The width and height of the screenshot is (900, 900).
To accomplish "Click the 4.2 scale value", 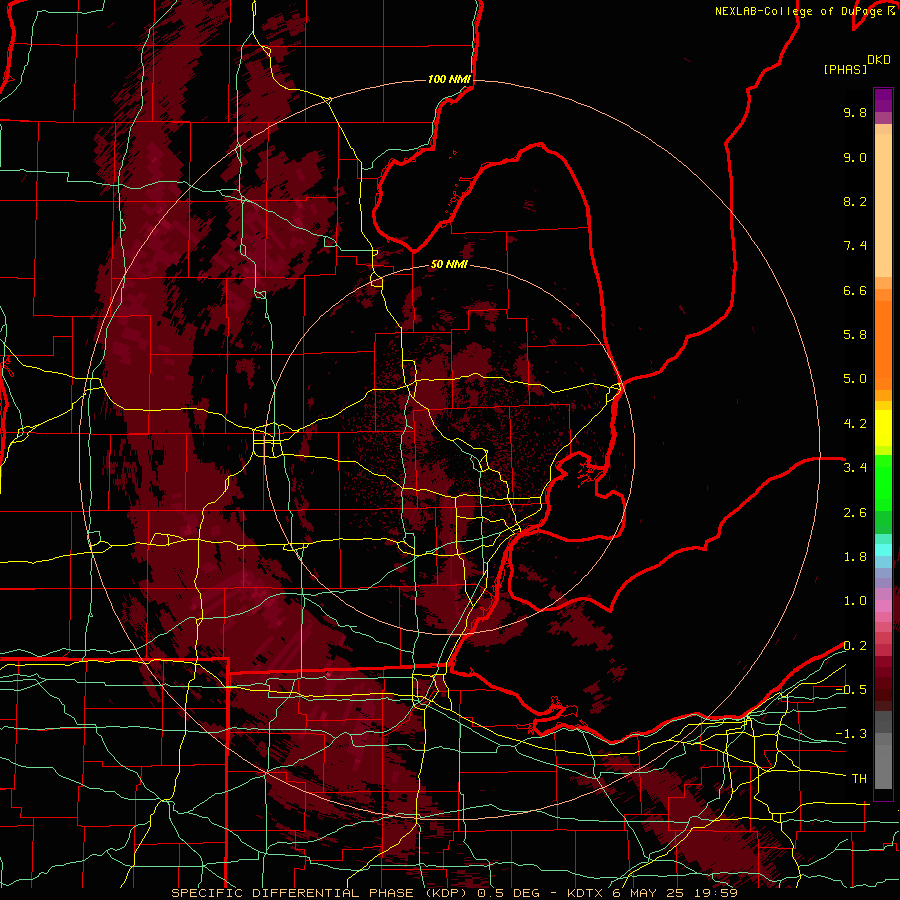I will [x=855, y=424].
